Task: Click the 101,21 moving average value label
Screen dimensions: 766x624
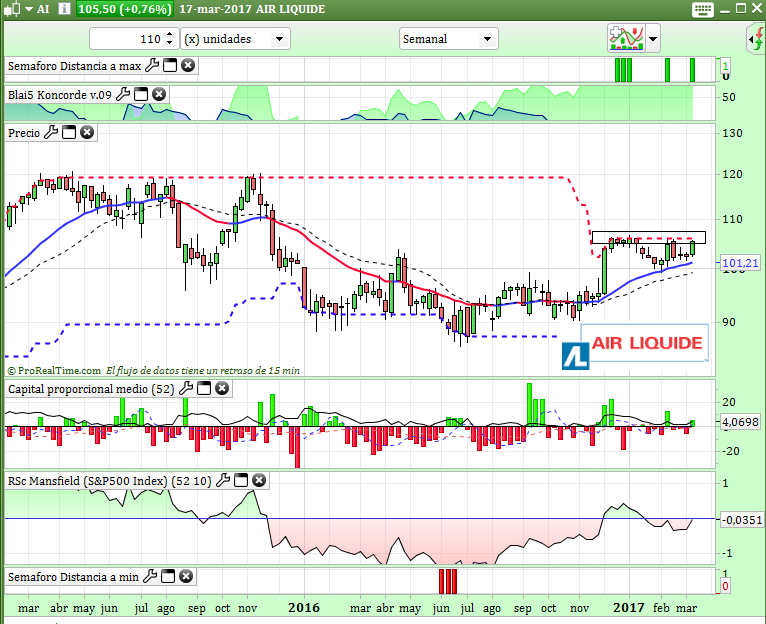Action: 740,263
